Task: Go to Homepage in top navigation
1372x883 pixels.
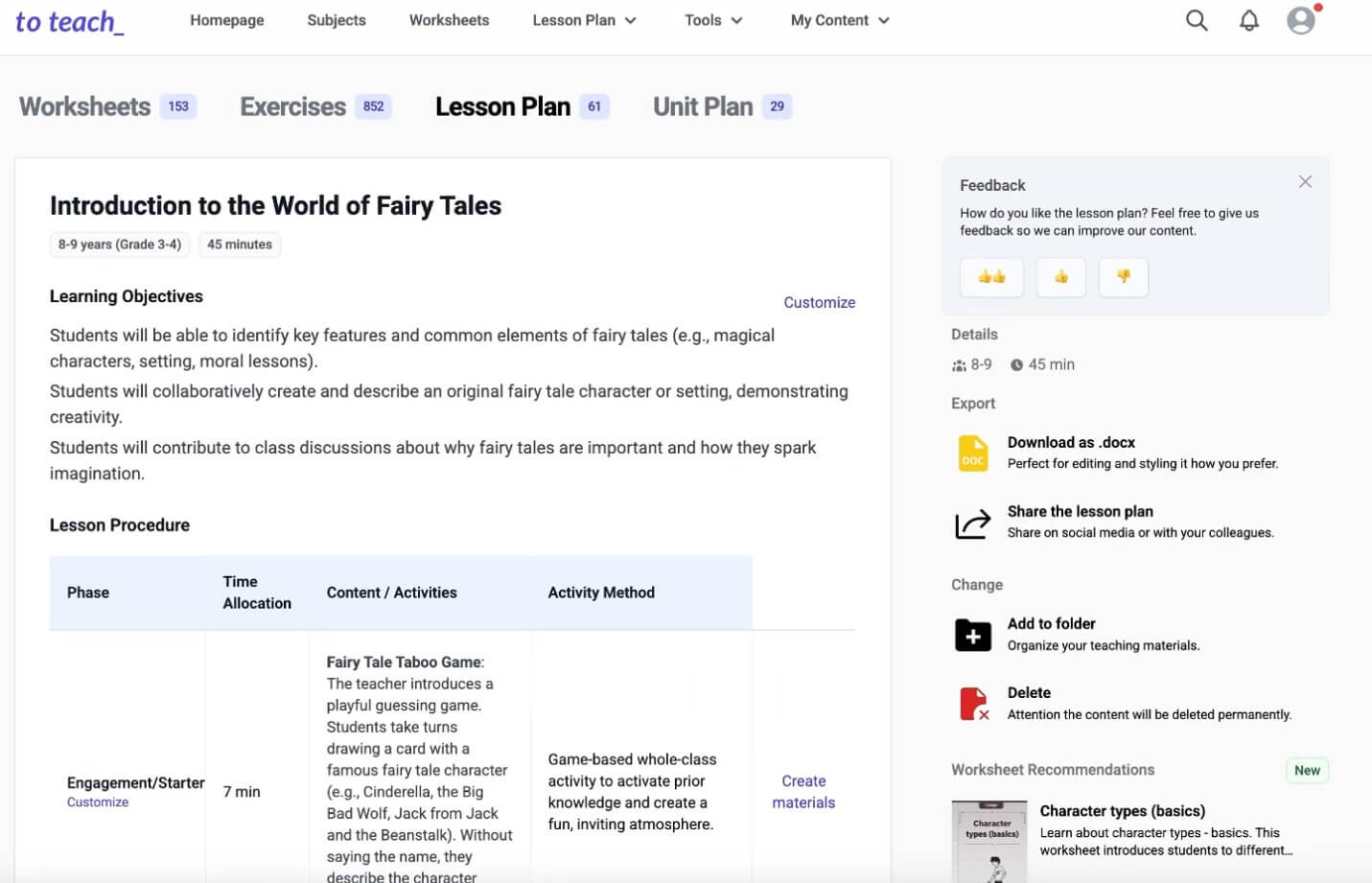Action: tap(227, 20)
